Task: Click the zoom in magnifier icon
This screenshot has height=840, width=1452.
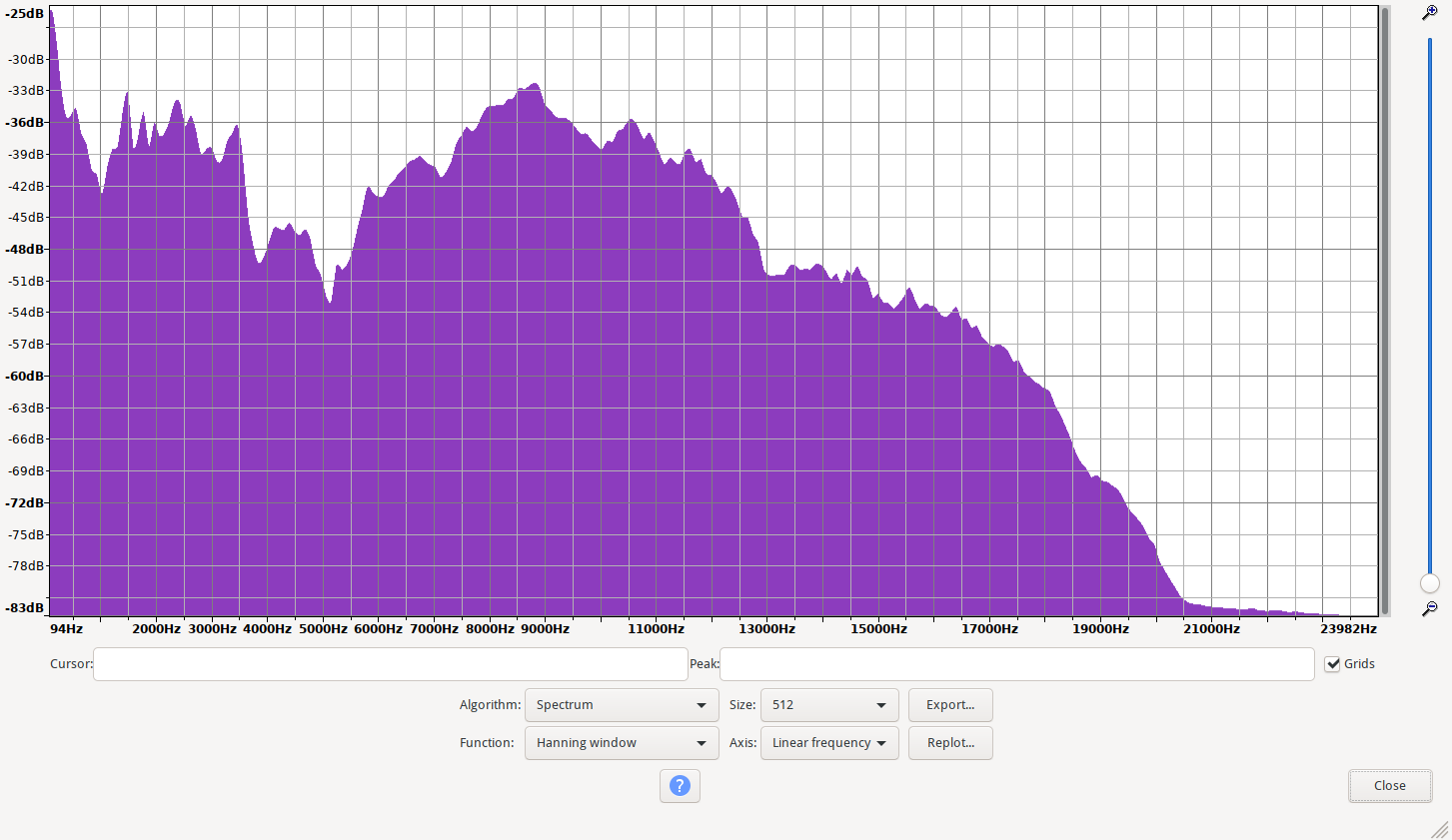Action: pos(1430,13)
